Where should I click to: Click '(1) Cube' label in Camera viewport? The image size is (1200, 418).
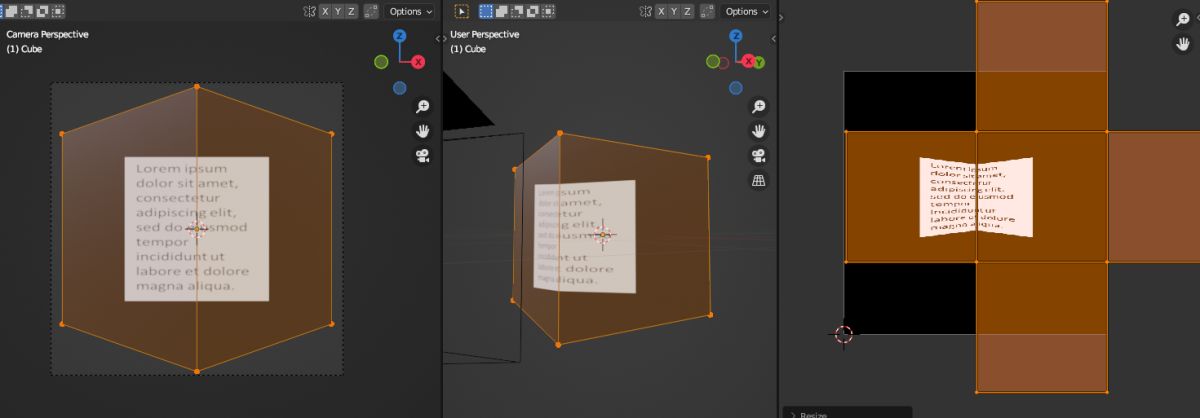(24, 48)
